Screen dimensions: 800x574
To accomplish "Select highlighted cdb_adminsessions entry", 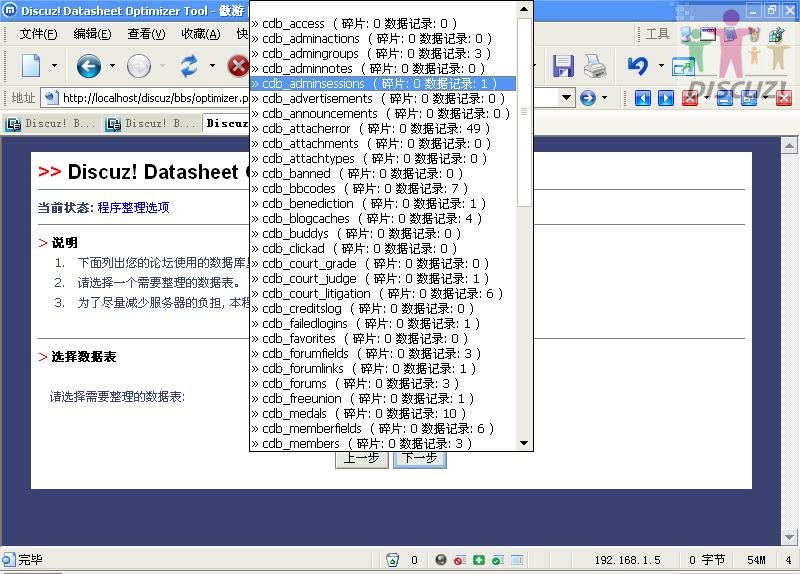I will click(x=383, y=83).
